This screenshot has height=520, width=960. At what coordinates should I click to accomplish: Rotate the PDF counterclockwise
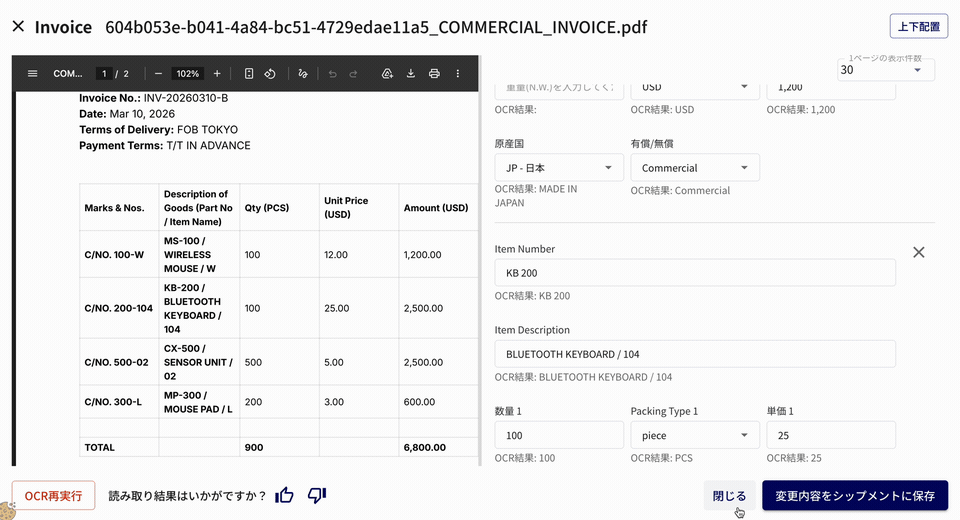click(270, 74)
